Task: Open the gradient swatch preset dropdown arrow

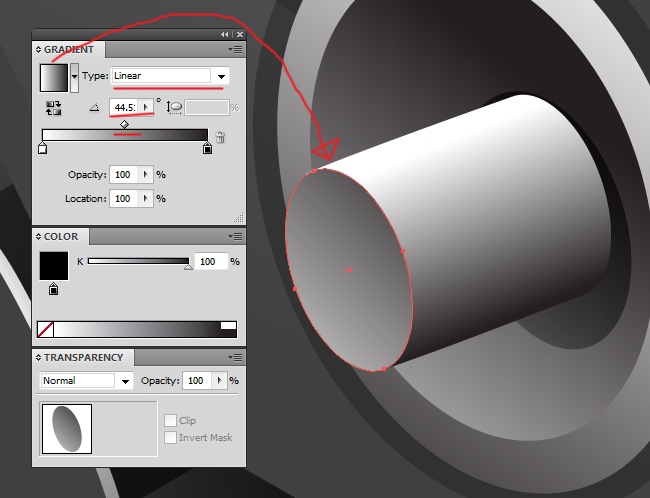Action: [74, 77]
